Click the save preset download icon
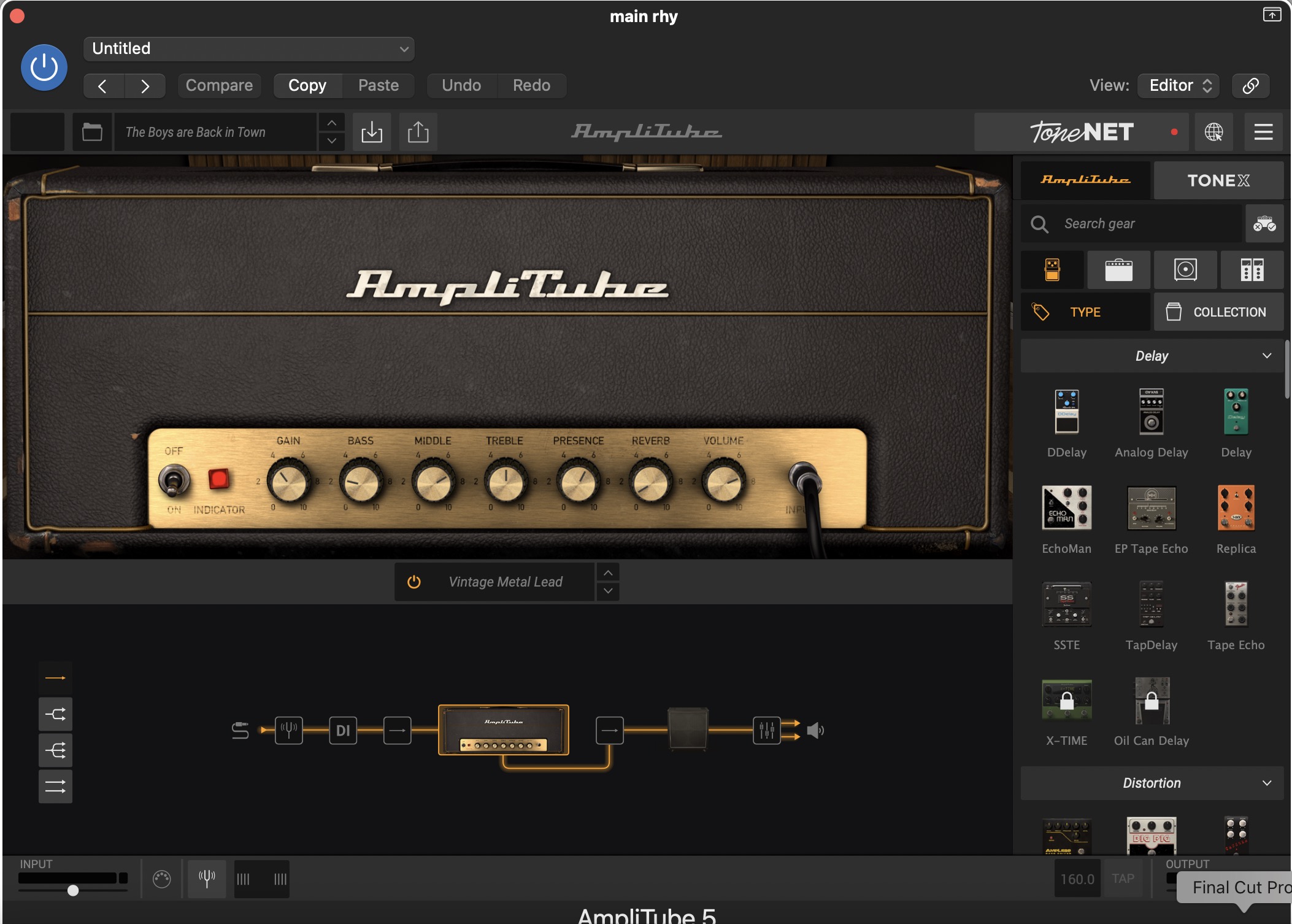 coord(372,132)
